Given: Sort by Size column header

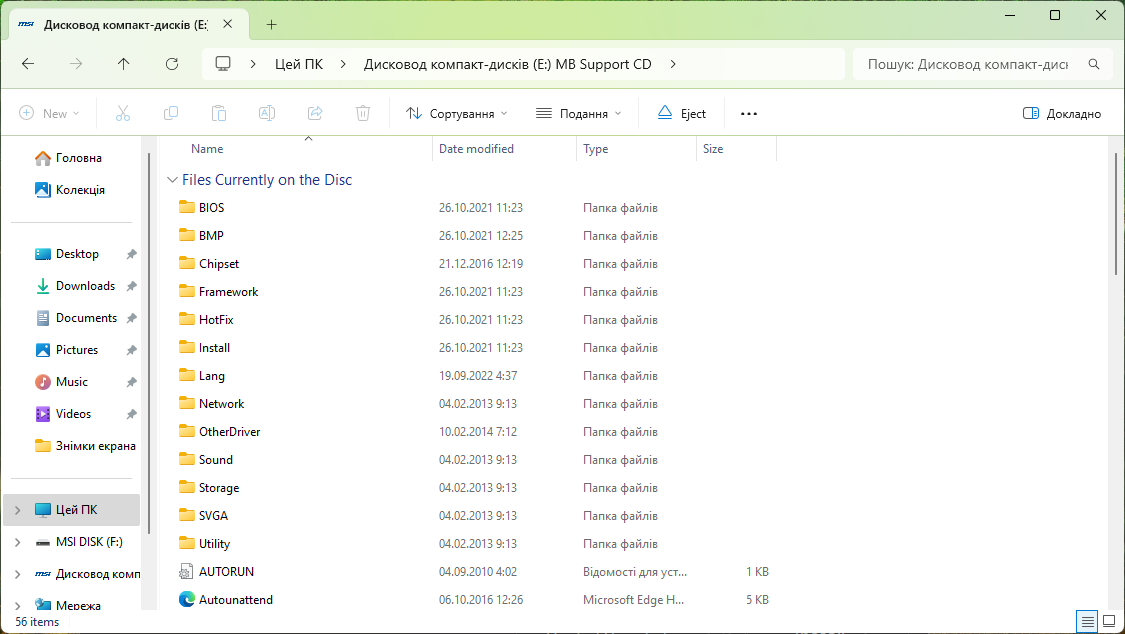Looking at the screenshot, I should (x=713, y=148).
